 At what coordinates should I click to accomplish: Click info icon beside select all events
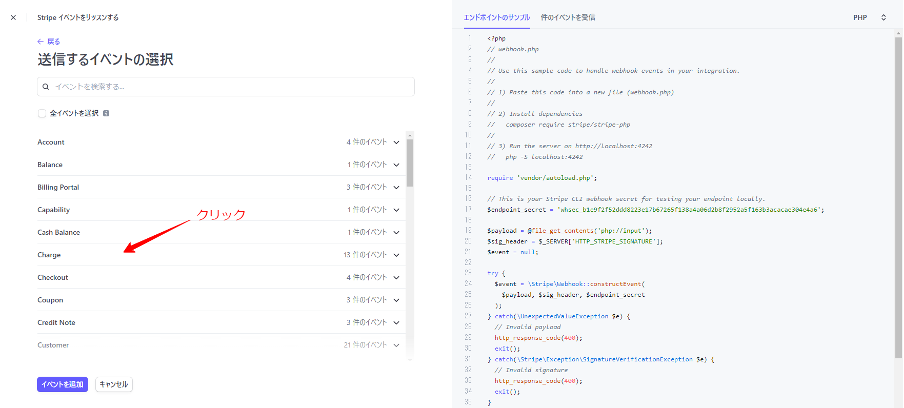pos(106,113)
